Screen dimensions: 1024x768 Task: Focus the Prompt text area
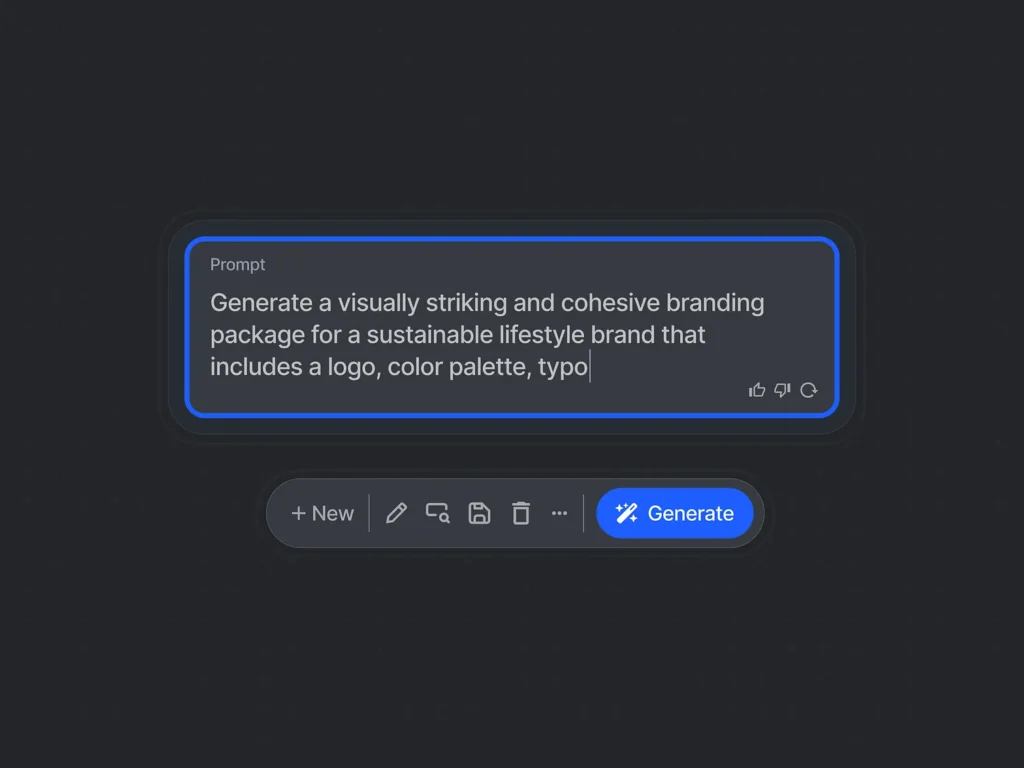point(512,327)
